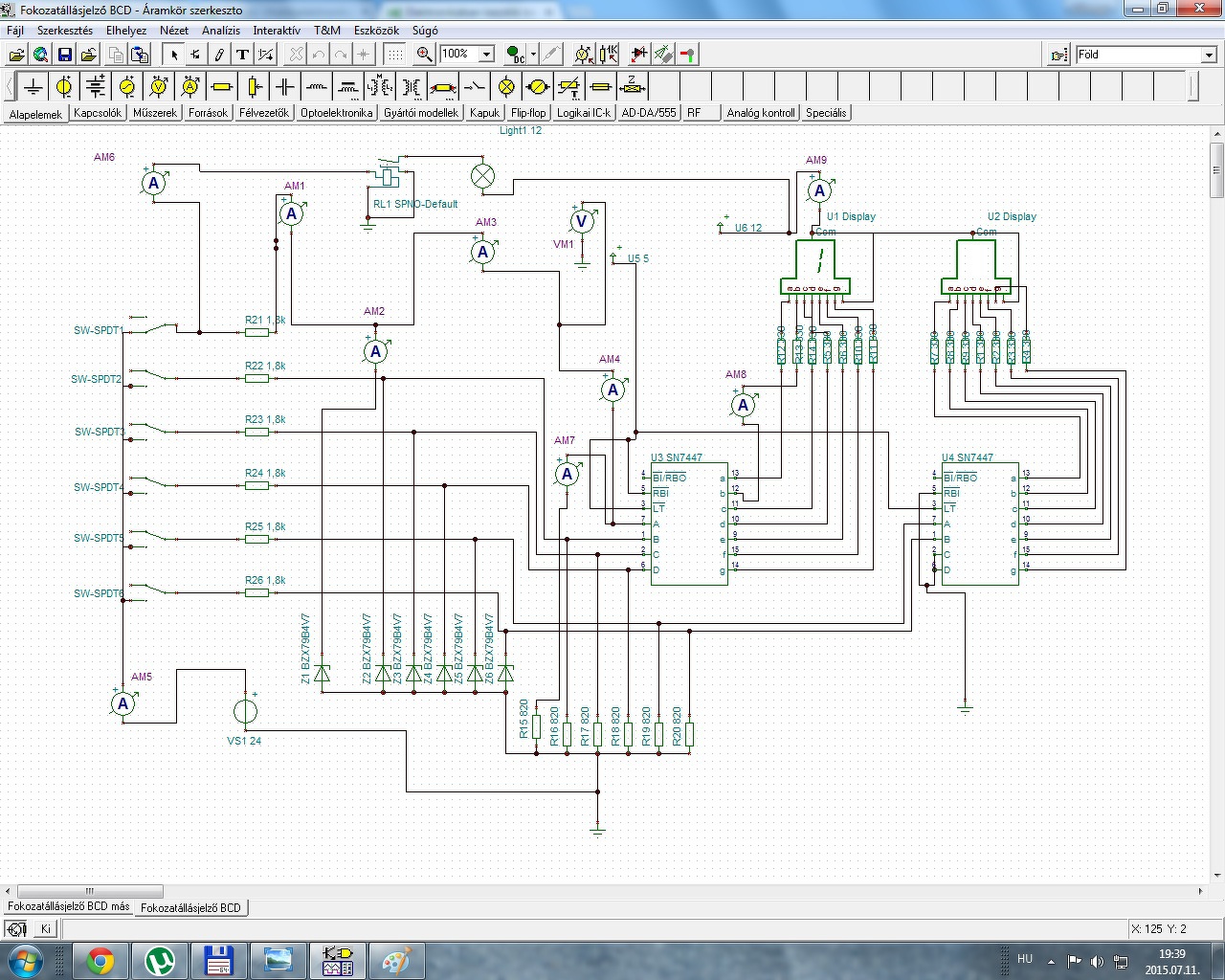Pick the wire drawing pencil tool

click(219, 55)
